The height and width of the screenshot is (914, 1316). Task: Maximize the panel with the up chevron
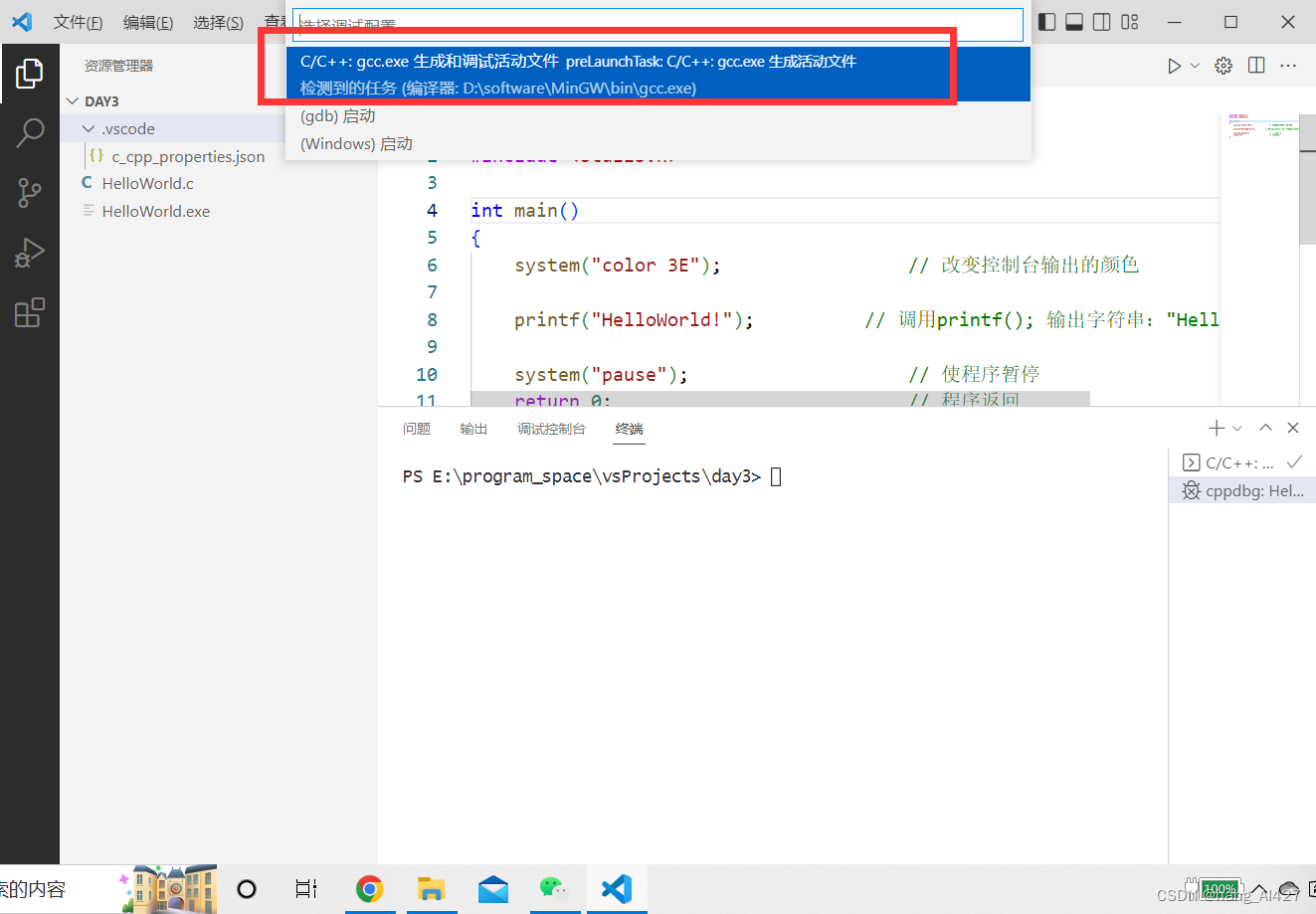click(1265, 428)
